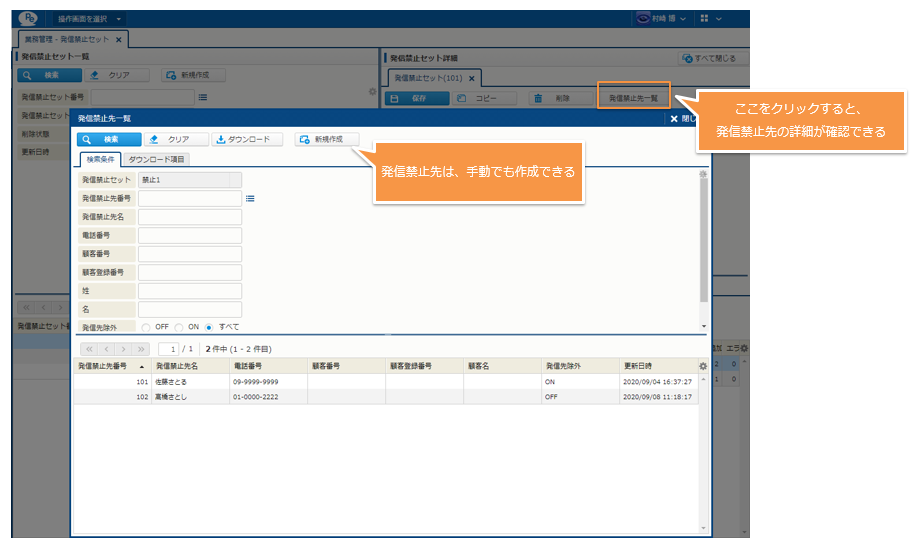Open the gear settings icon in results table header

[x=702, y=367]
